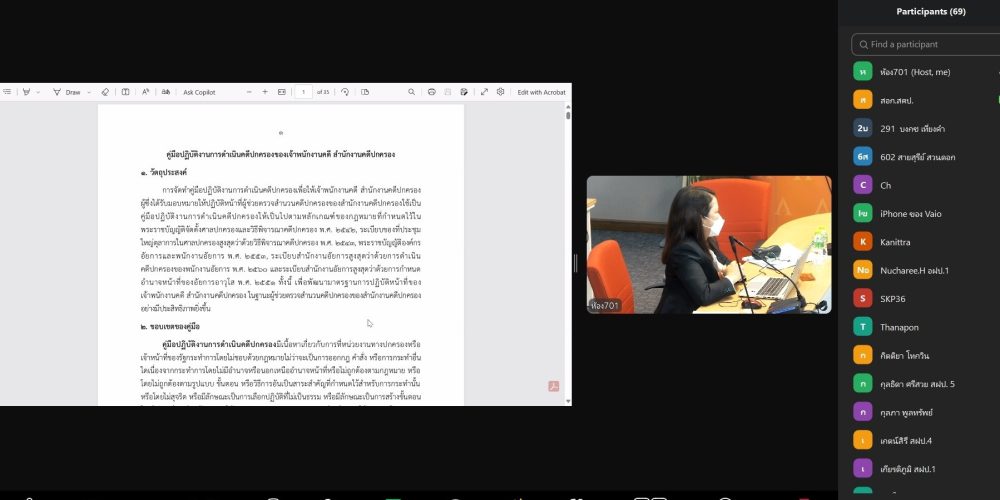The width and height of the screenshot is (1000, 500).
Task: Select participant Thanapon in list
Action: [902, 326]
